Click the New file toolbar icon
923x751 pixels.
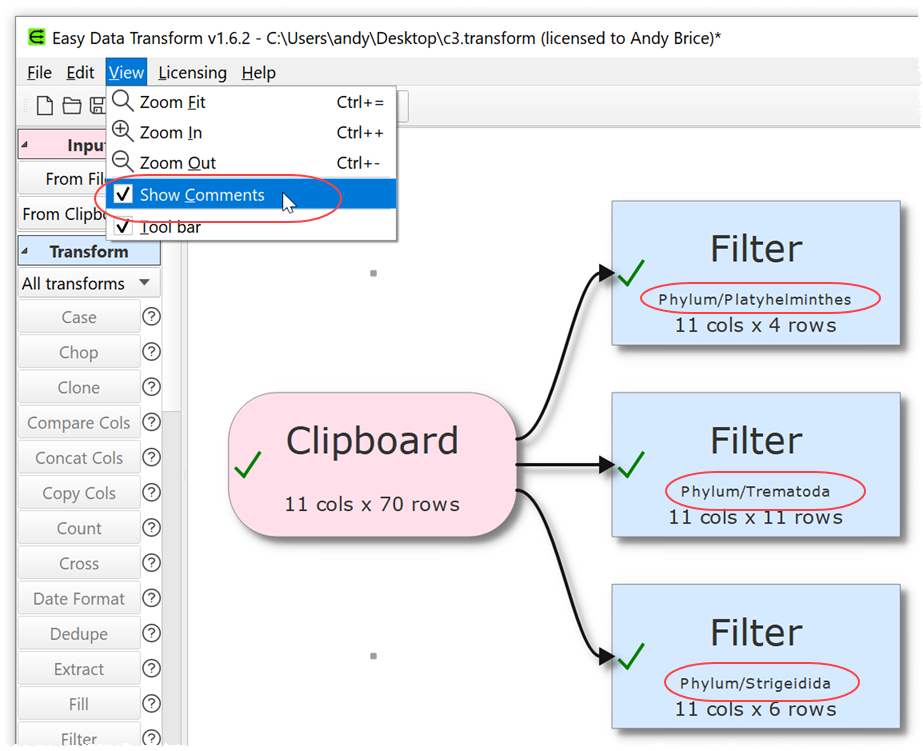coord(45,105)
